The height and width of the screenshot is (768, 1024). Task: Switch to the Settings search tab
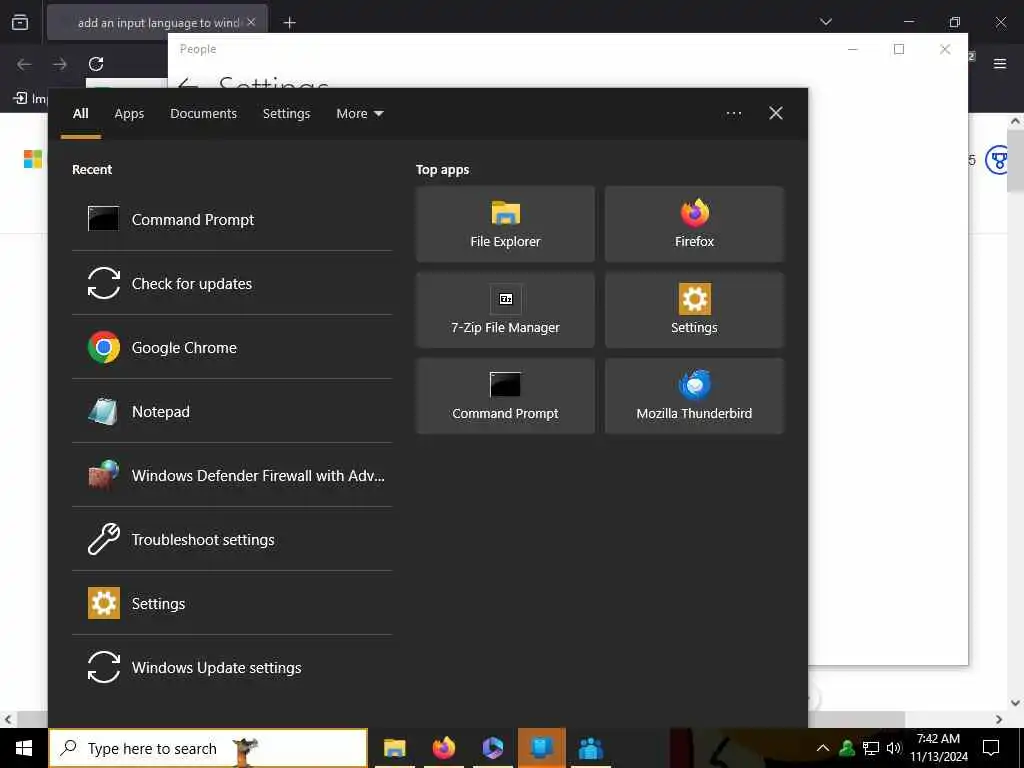pos(286,114)
